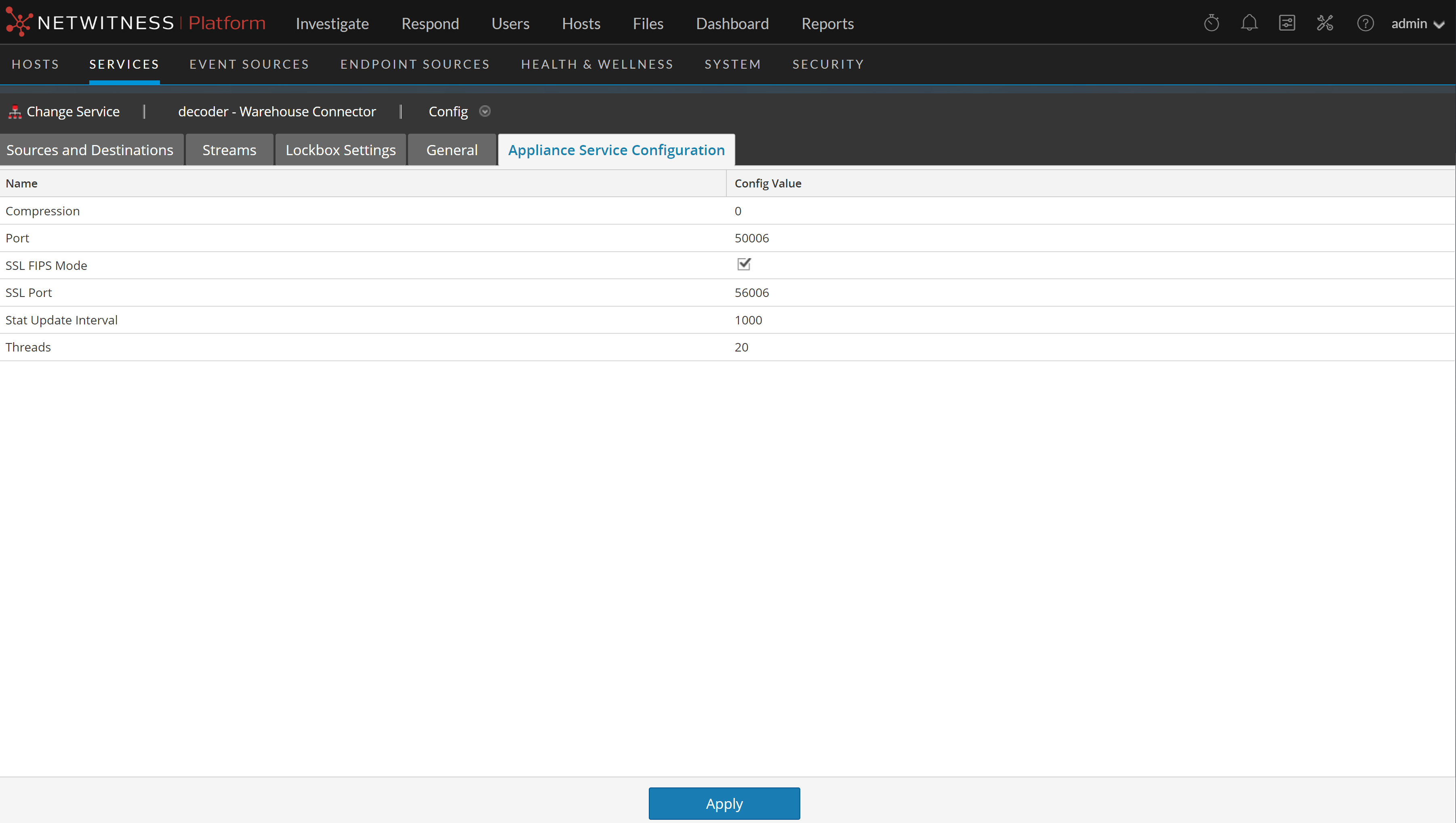Open the Health & Wellness section
This screenshot has height=823, width=1456.
(x=597, y=64)
